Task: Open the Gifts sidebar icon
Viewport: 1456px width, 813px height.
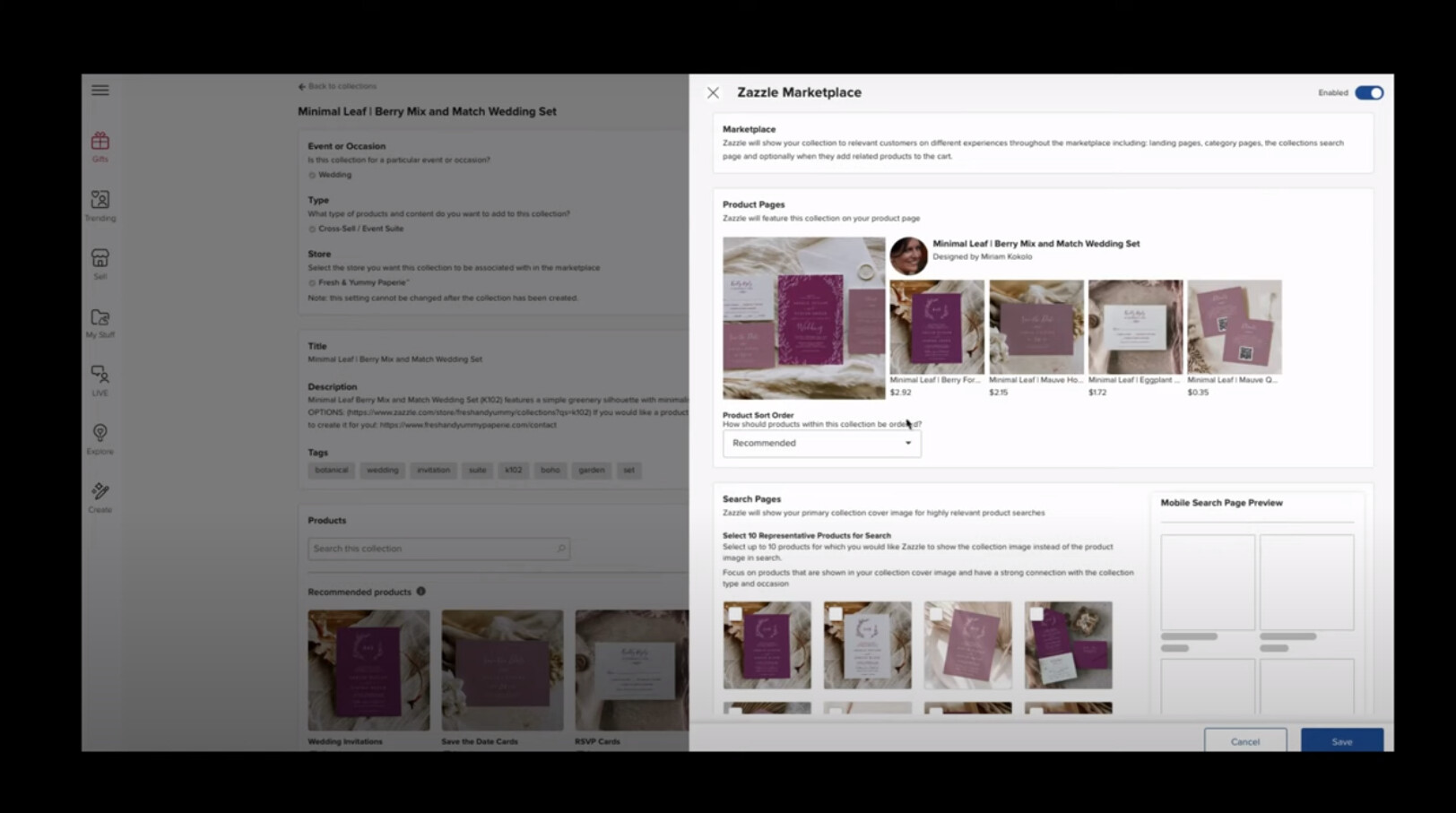Action: click(x=100, y=147)
